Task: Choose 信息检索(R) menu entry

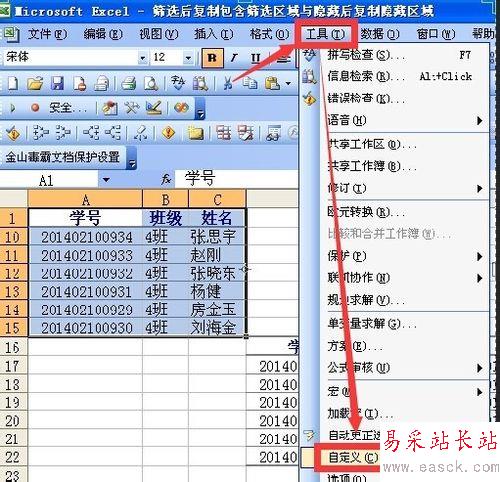Action: point(395,77)
